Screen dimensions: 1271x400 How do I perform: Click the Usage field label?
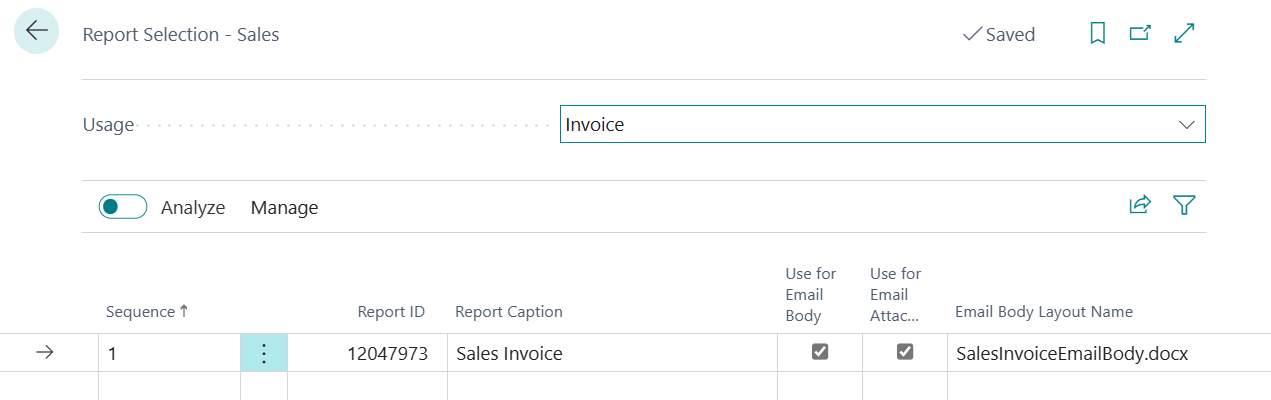click(108, 125)
